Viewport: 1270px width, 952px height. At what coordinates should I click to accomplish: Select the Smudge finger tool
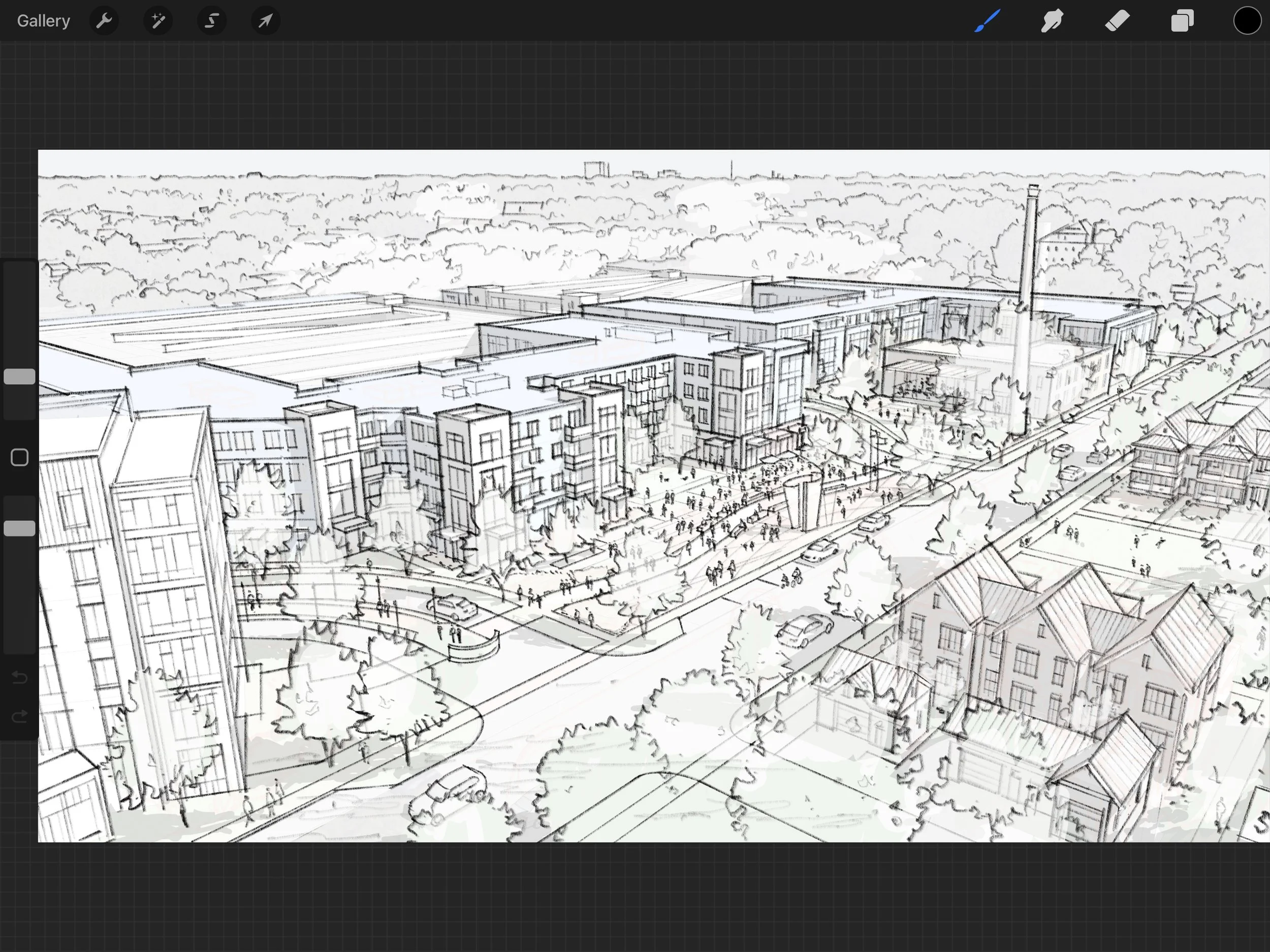click(x=1052, y=21)
